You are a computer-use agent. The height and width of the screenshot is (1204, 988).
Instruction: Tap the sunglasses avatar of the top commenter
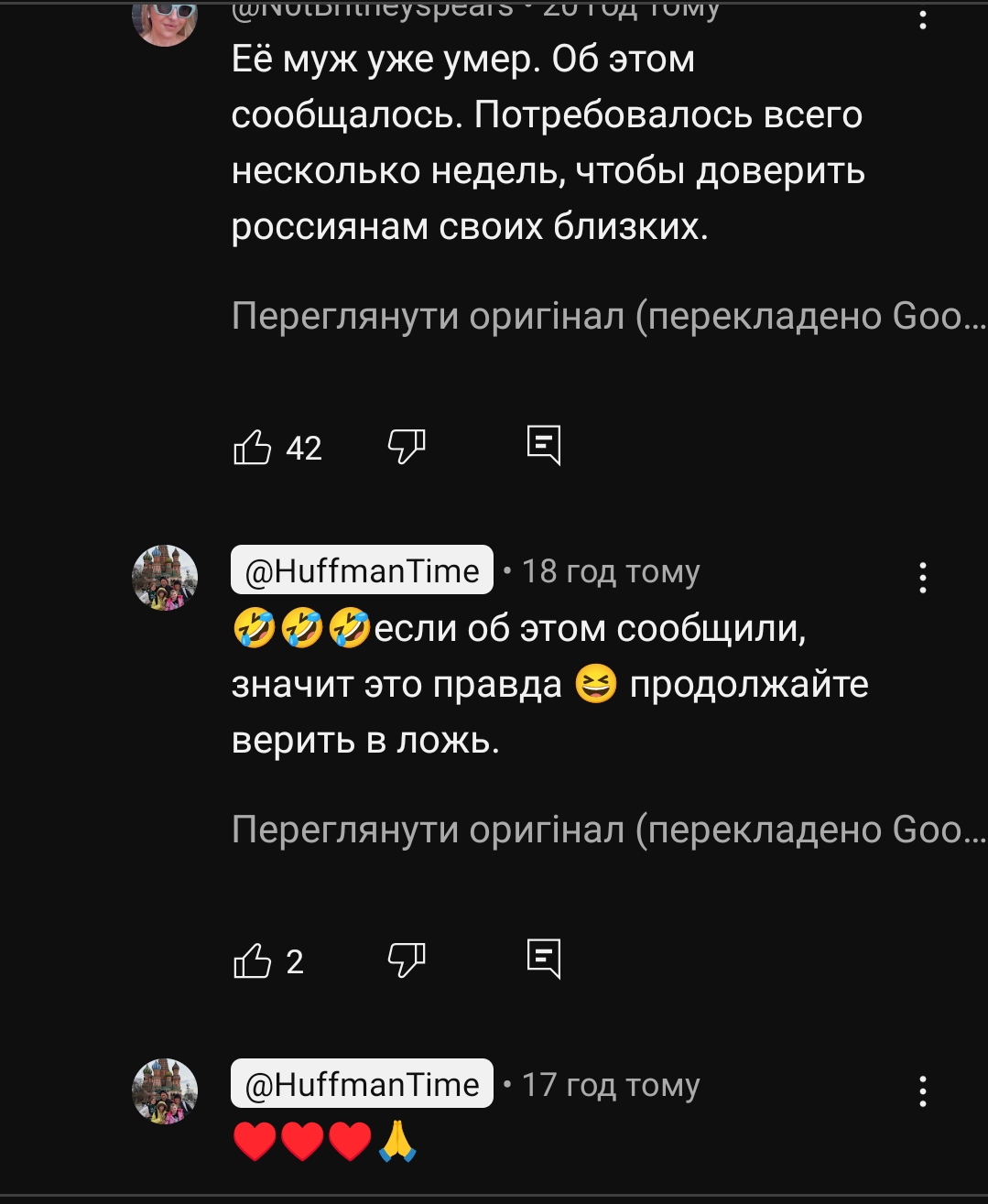(x=165, y=20)
